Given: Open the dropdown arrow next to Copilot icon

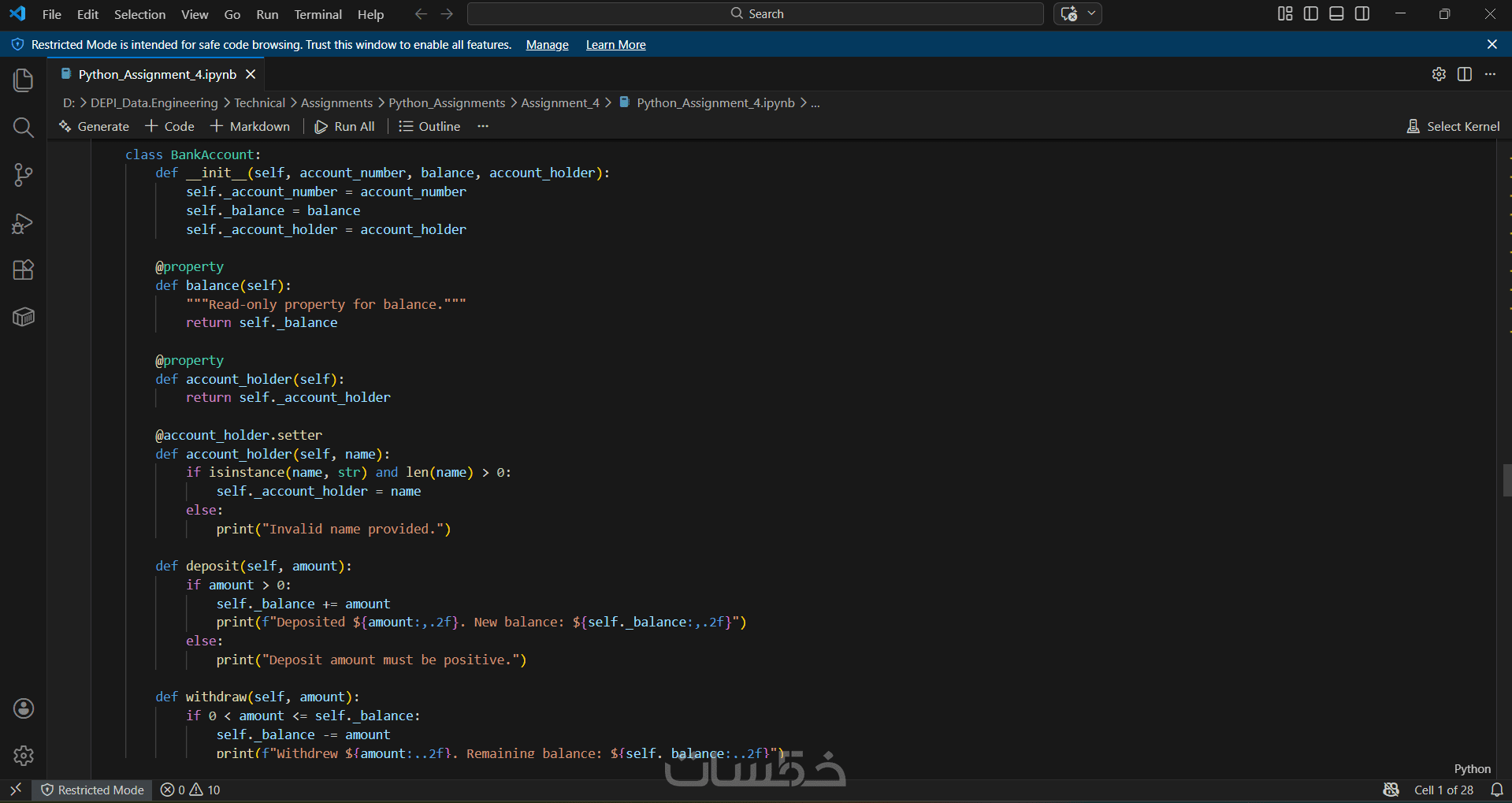Looking at the screenshot, I should click(1091, 14).
